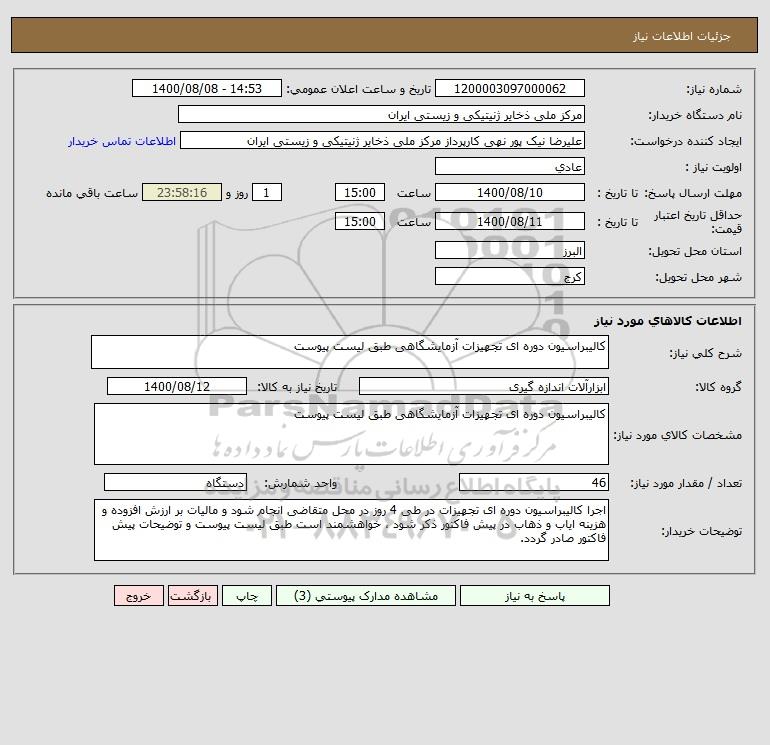
Task: Click quantity field showing 46
Action: [534, 482]
